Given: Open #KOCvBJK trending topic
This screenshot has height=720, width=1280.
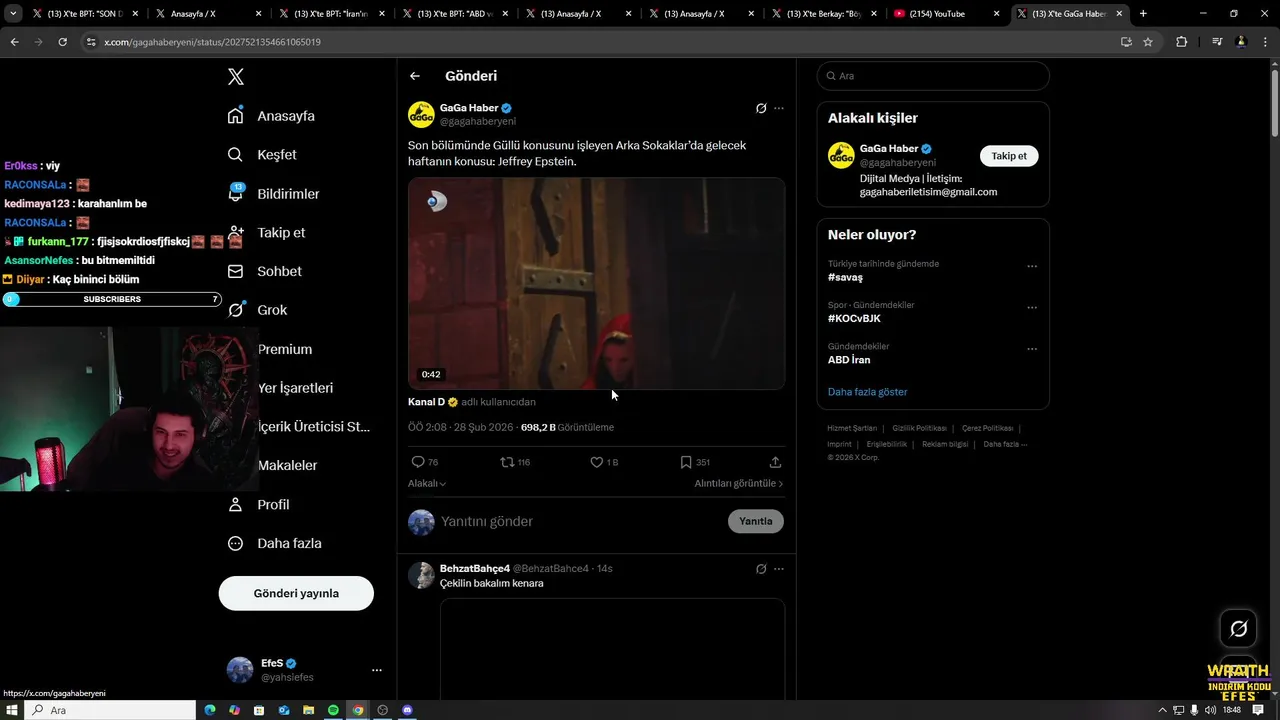Looking at the screenshot, I should point(854,319).
